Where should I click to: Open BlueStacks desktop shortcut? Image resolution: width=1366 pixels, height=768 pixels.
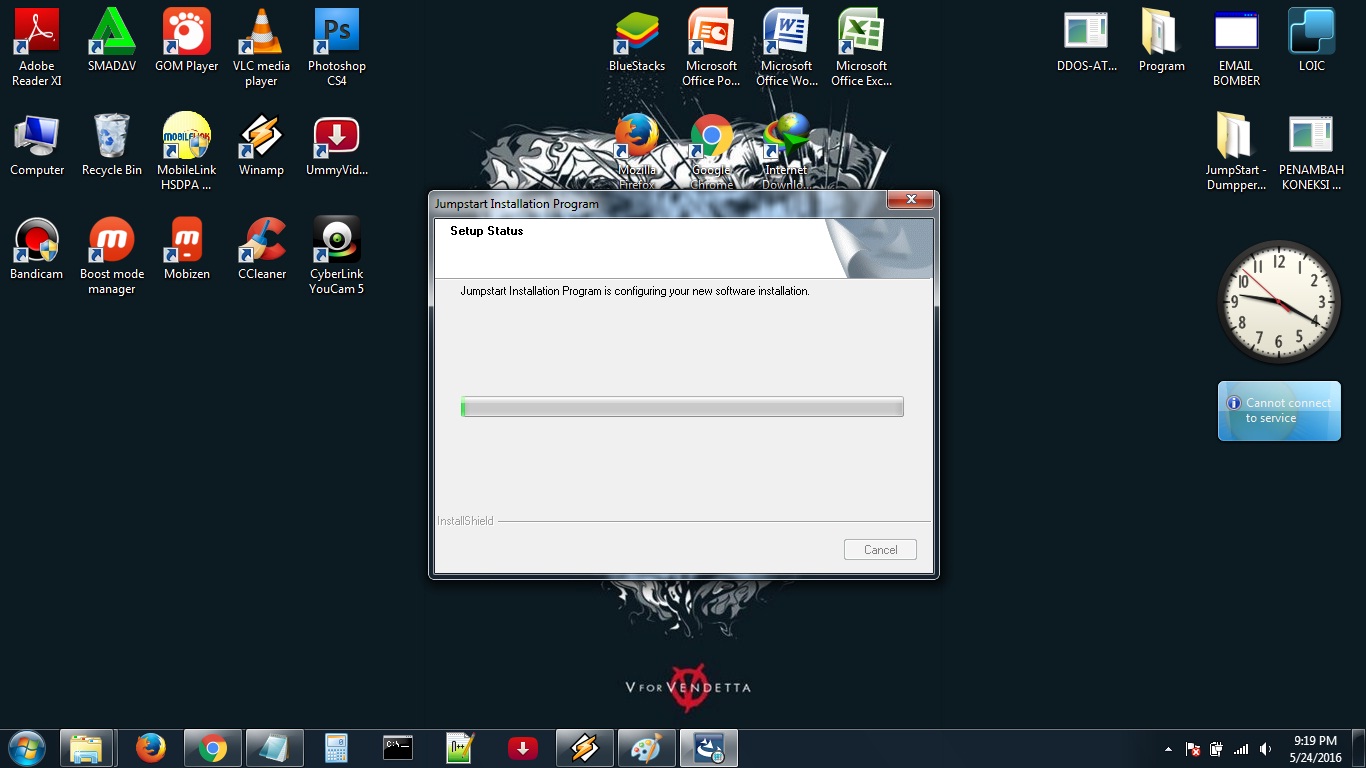coord(637,40)
